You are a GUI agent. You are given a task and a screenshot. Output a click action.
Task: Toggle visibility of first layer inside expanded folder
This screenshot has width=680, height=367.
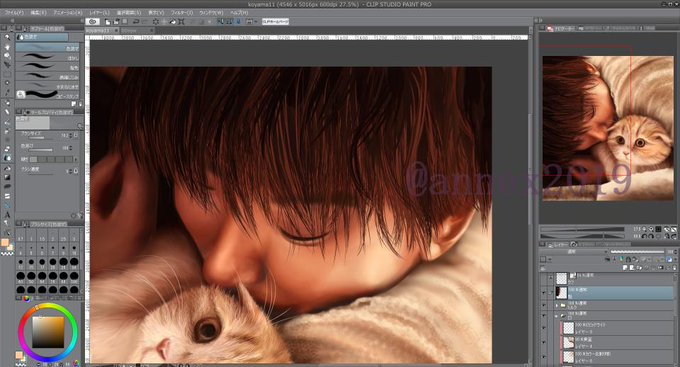(544, 328)
